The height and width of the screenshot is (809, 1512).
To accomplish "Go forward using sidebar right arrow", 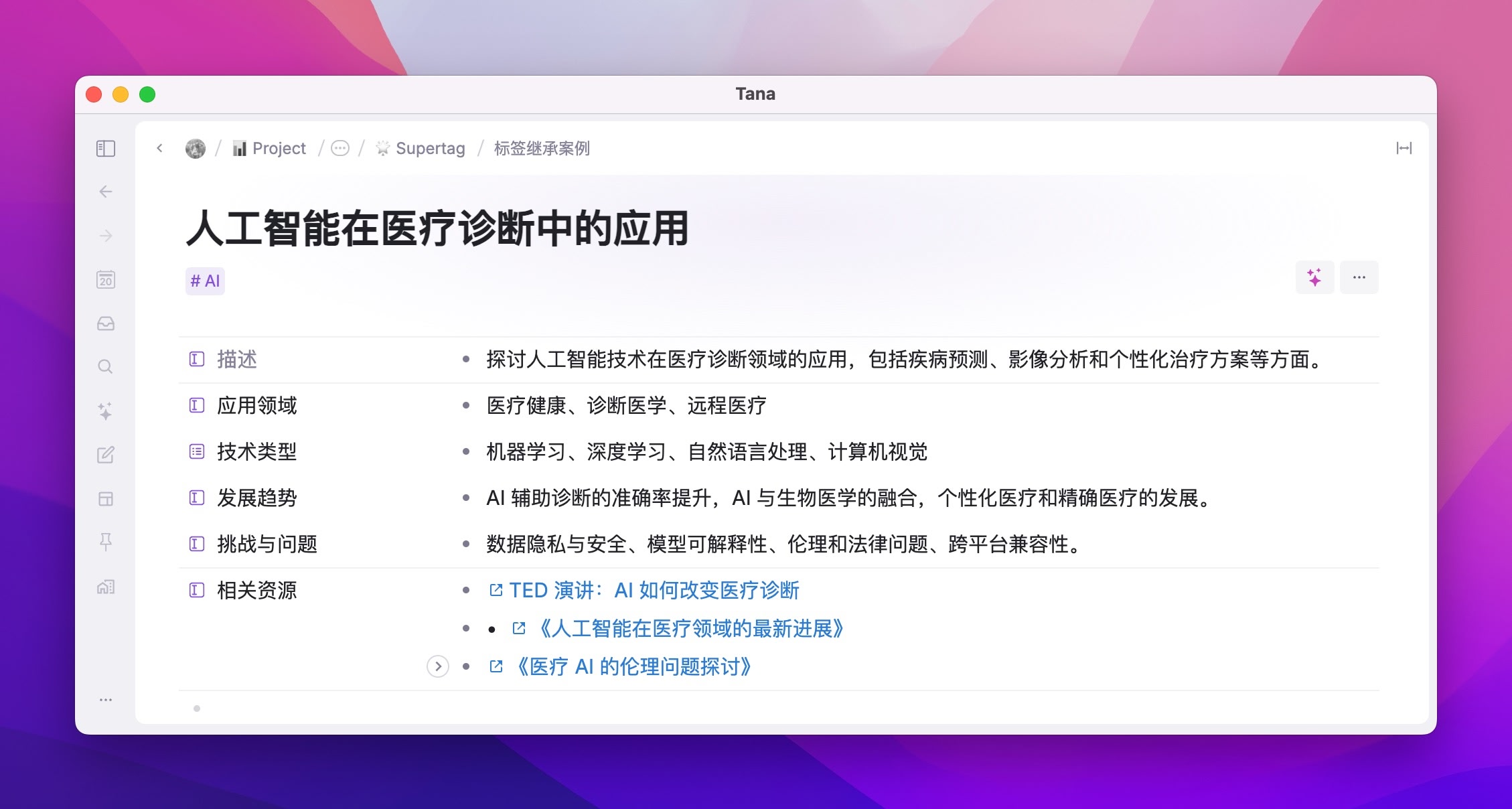I will 106,236.
